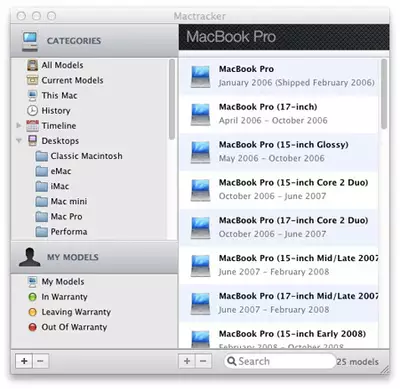400x389 pixels.
Task: Collapse the Desktops disclosure triangle
Action: click(19, 141)
